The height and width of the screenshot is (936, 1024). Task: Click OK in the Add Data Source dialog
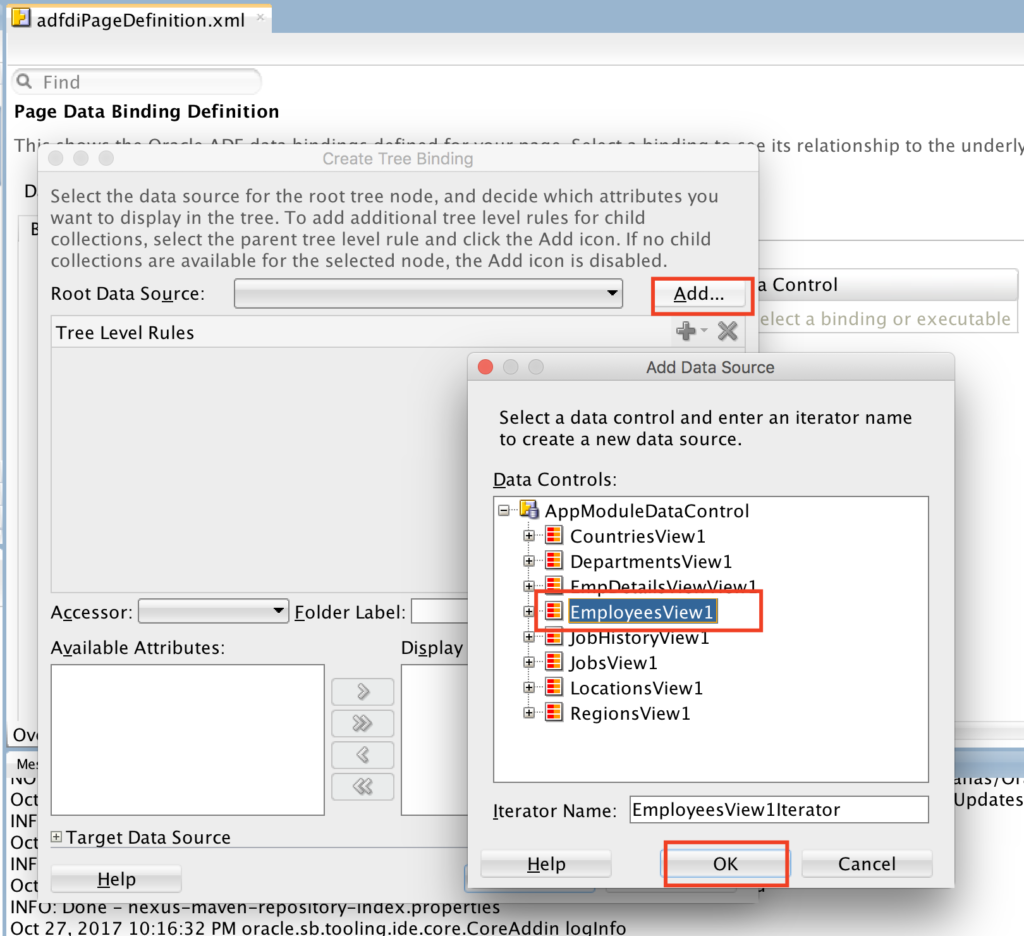tap(726, 862)
